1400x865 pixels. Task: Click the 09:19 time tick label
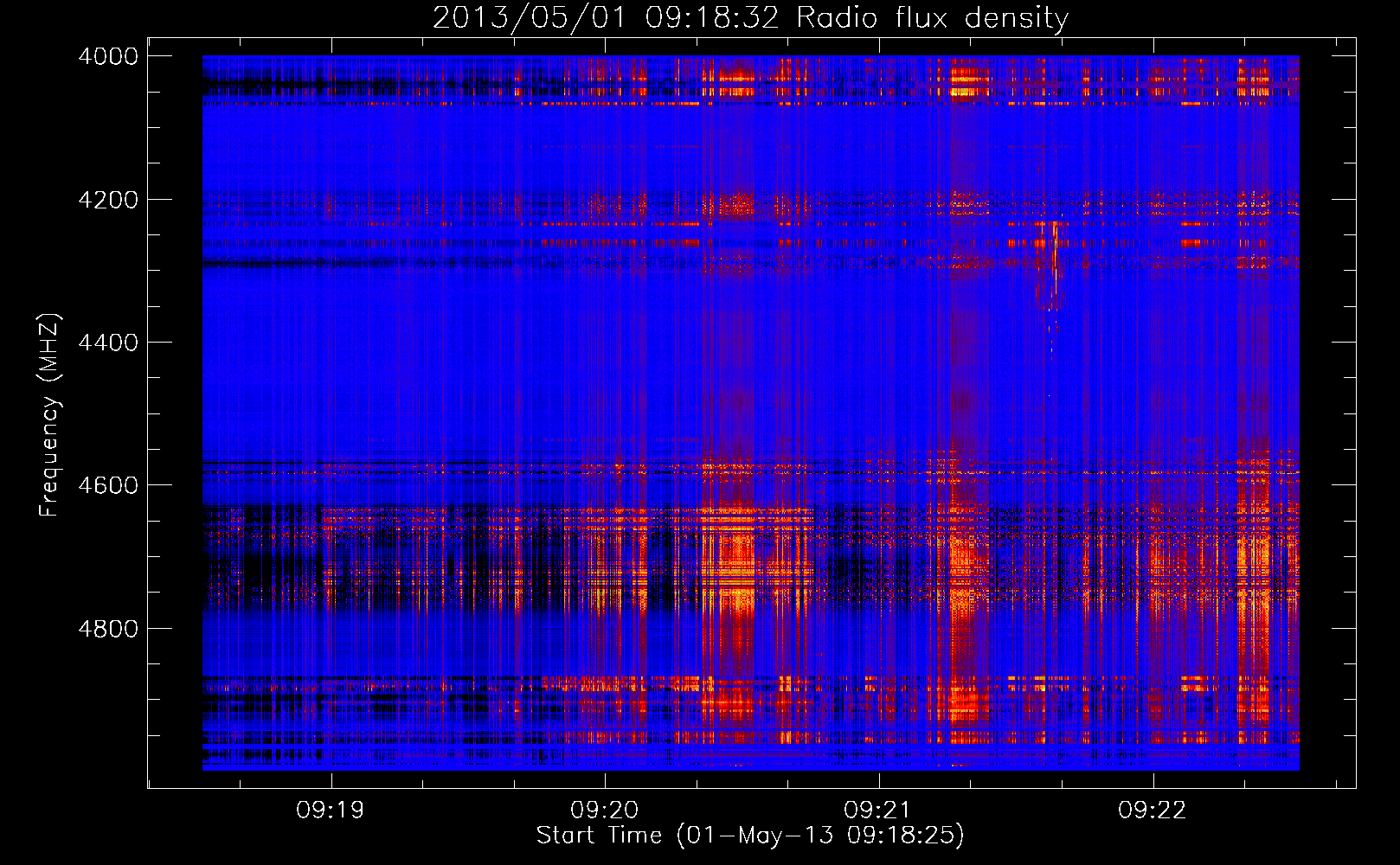[331, 811]
